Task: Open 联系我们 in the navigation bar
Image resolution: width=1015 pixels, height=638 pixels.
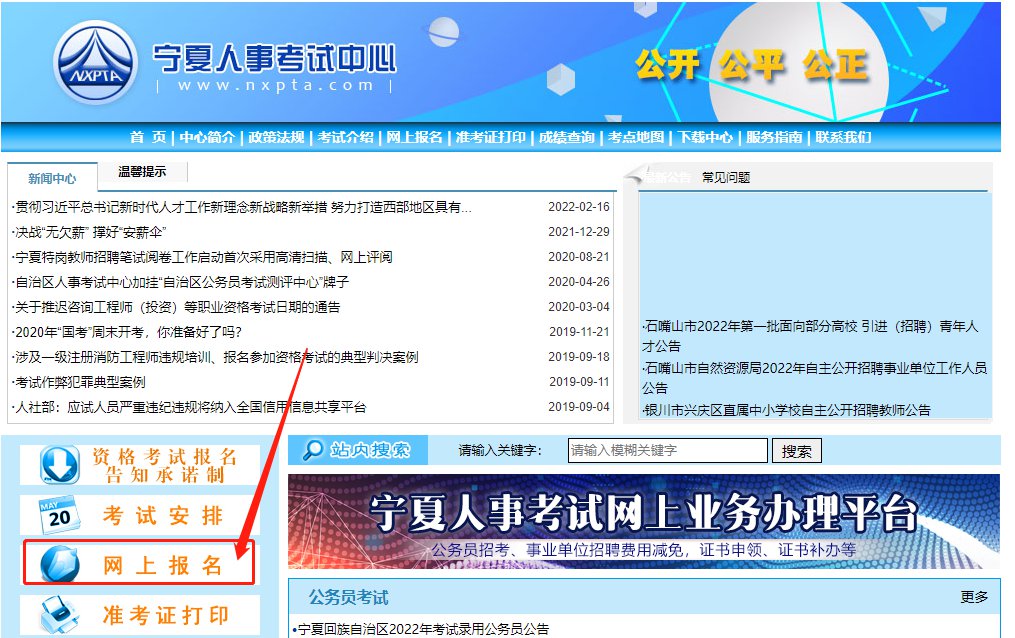Action: [x=843, y=137]
